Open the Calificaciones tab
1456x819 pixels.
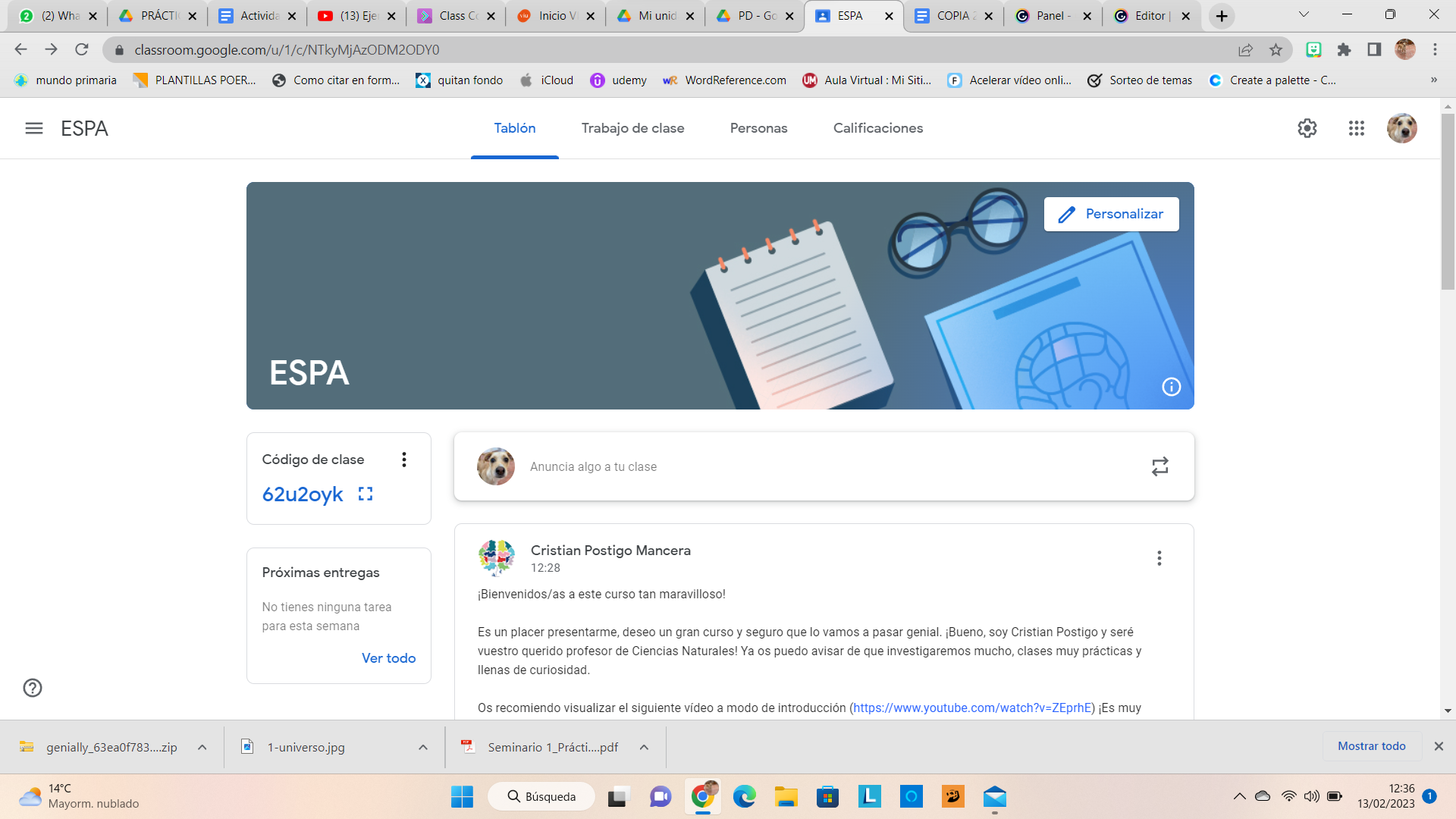[877, 128]
